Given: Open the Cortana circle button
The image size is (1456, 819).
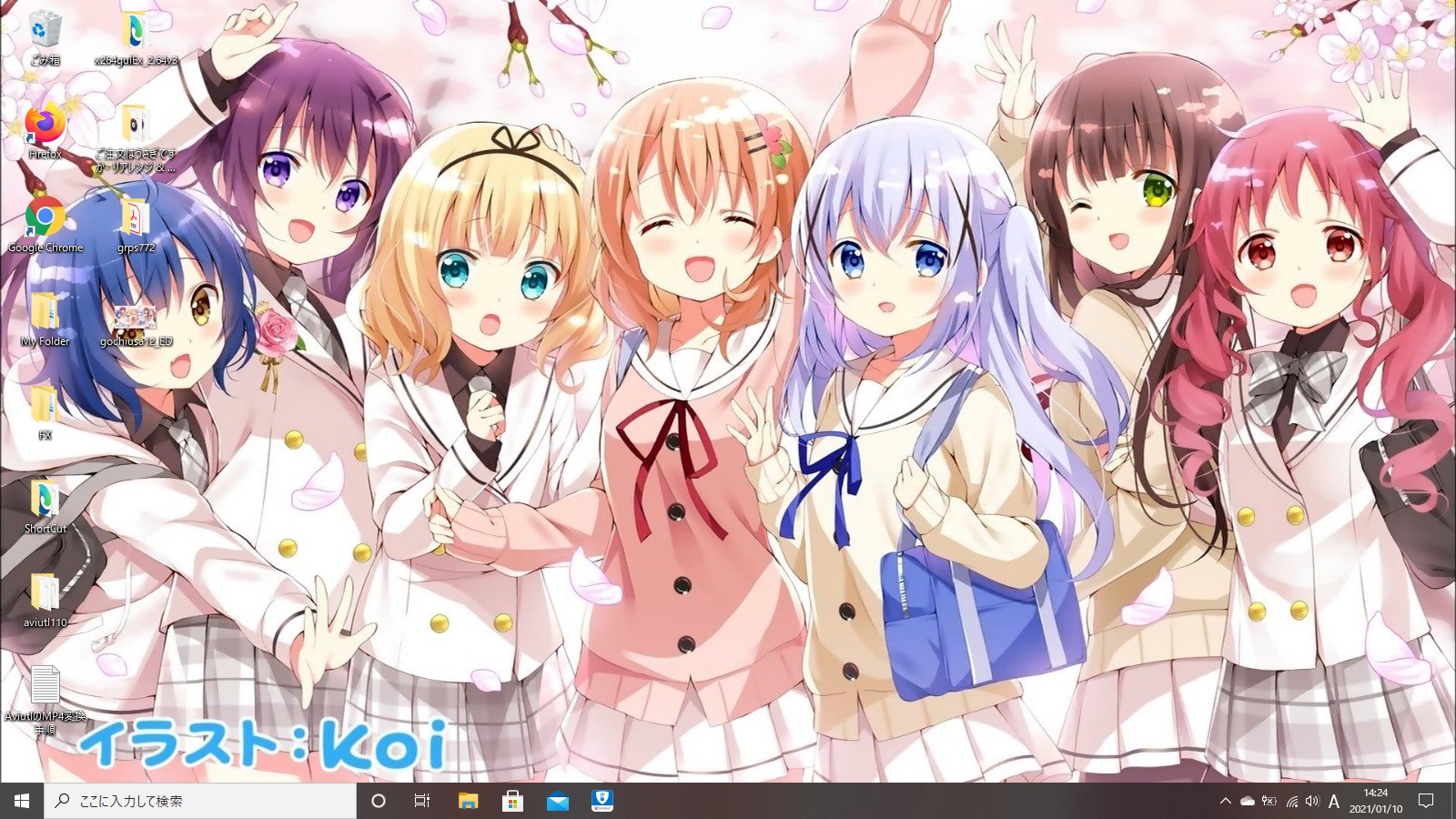Looking at the screenshot, I should (379, 801).
